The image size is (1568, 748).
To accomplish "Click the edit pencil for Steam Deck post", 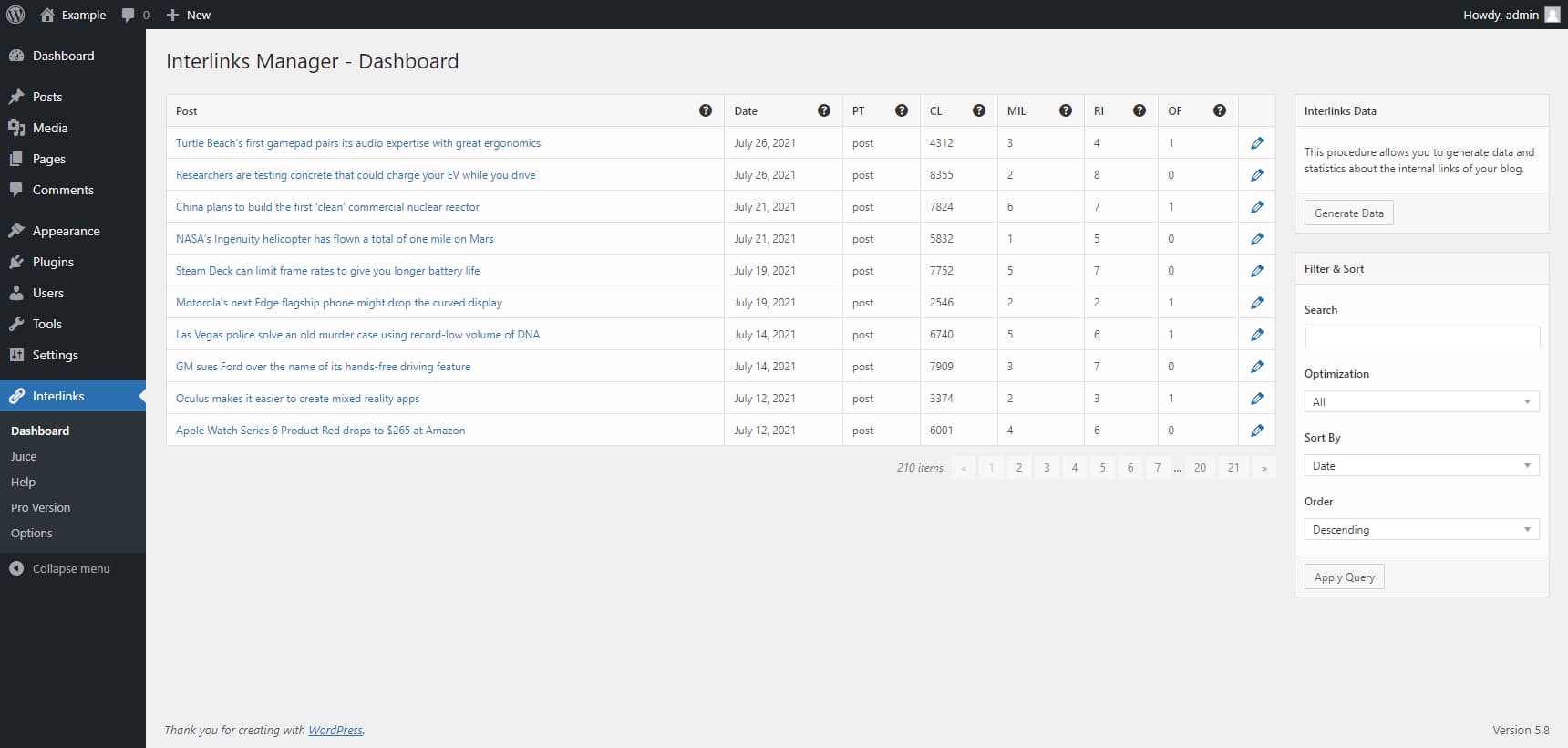I will point(1257,271).
